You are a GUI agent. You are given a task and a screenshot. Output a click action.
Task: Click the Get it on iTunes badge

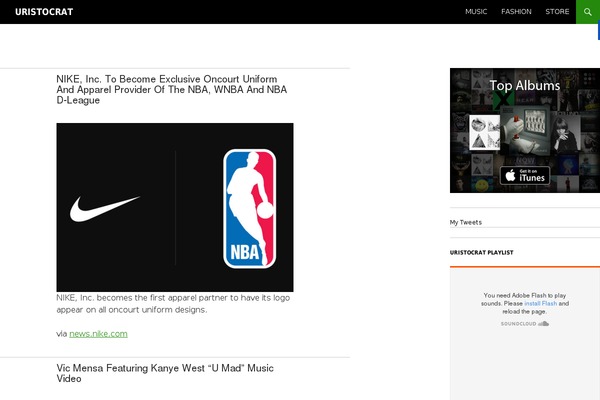pyautogui.click(x=525, y=176)
